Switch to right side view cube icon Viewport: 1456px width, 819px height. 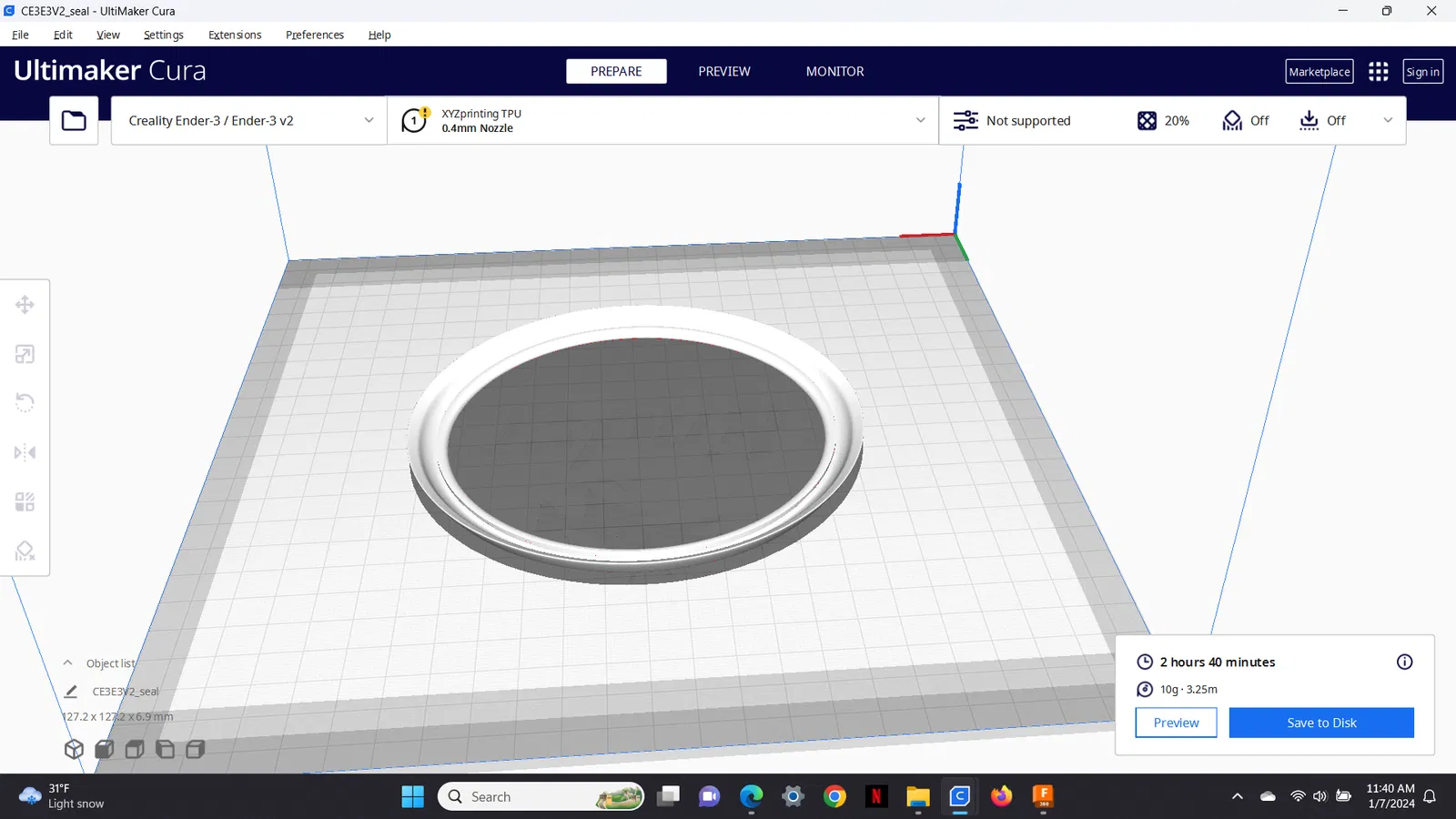[x=195, y=749]
